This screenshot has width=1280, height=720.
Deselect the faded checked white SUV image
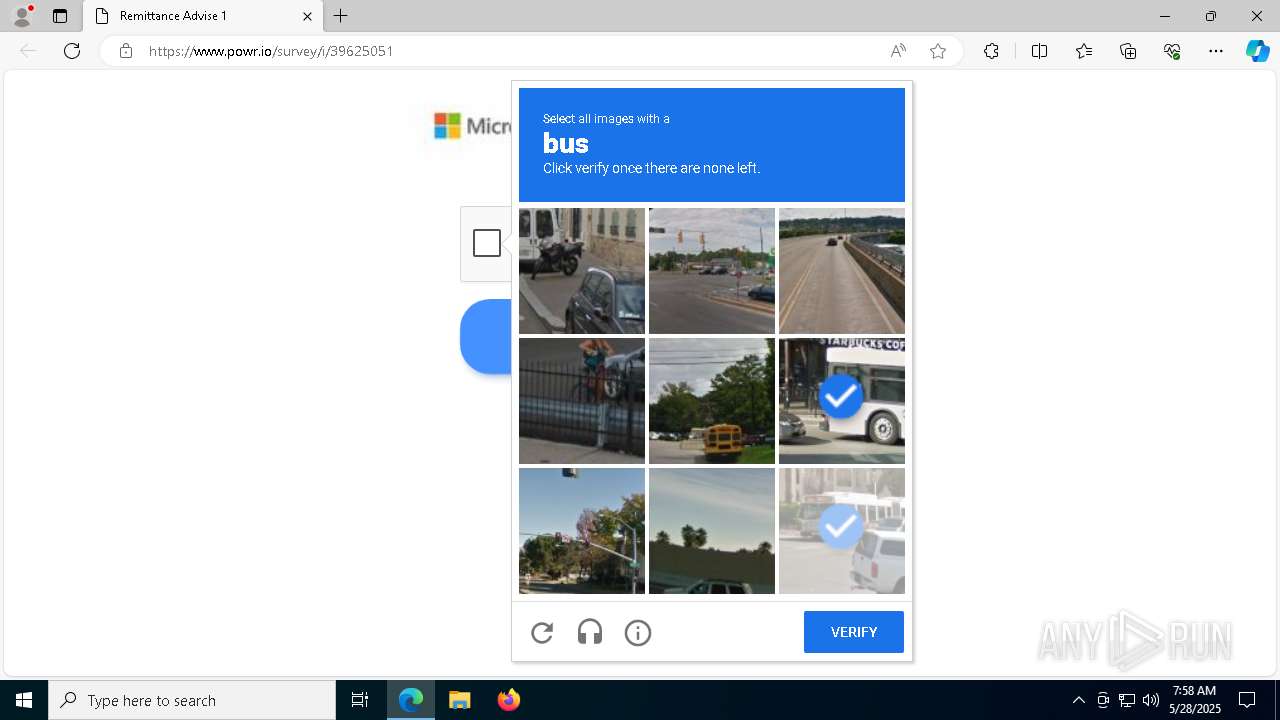tap(842, 531)
